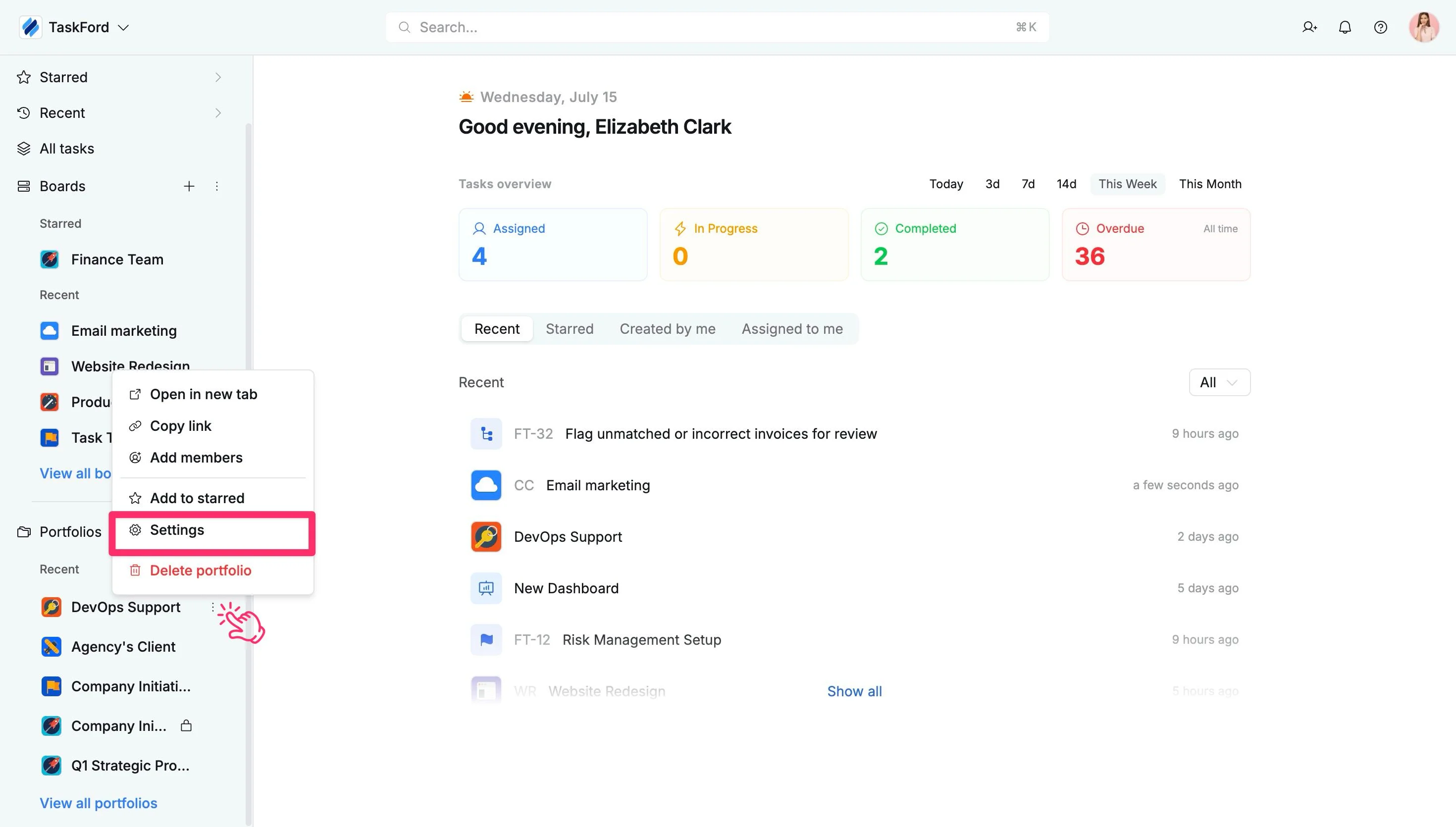
Task: Open the invite member icon
Action: (x=1309, y=27)
